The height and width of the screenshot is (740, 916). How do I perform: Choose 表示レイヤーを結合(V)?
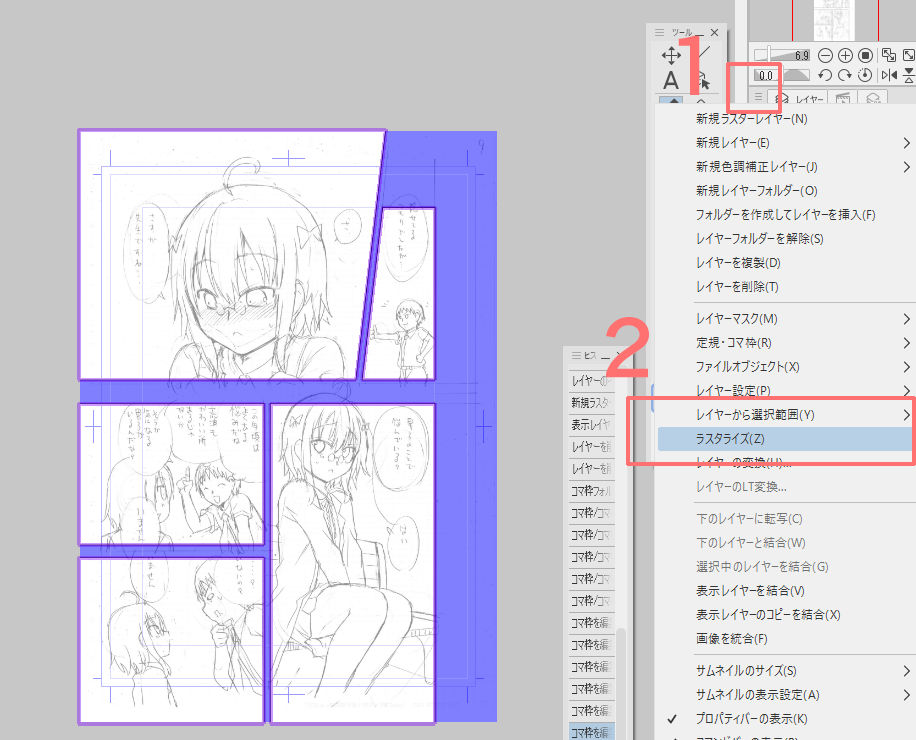coord(750,590)
